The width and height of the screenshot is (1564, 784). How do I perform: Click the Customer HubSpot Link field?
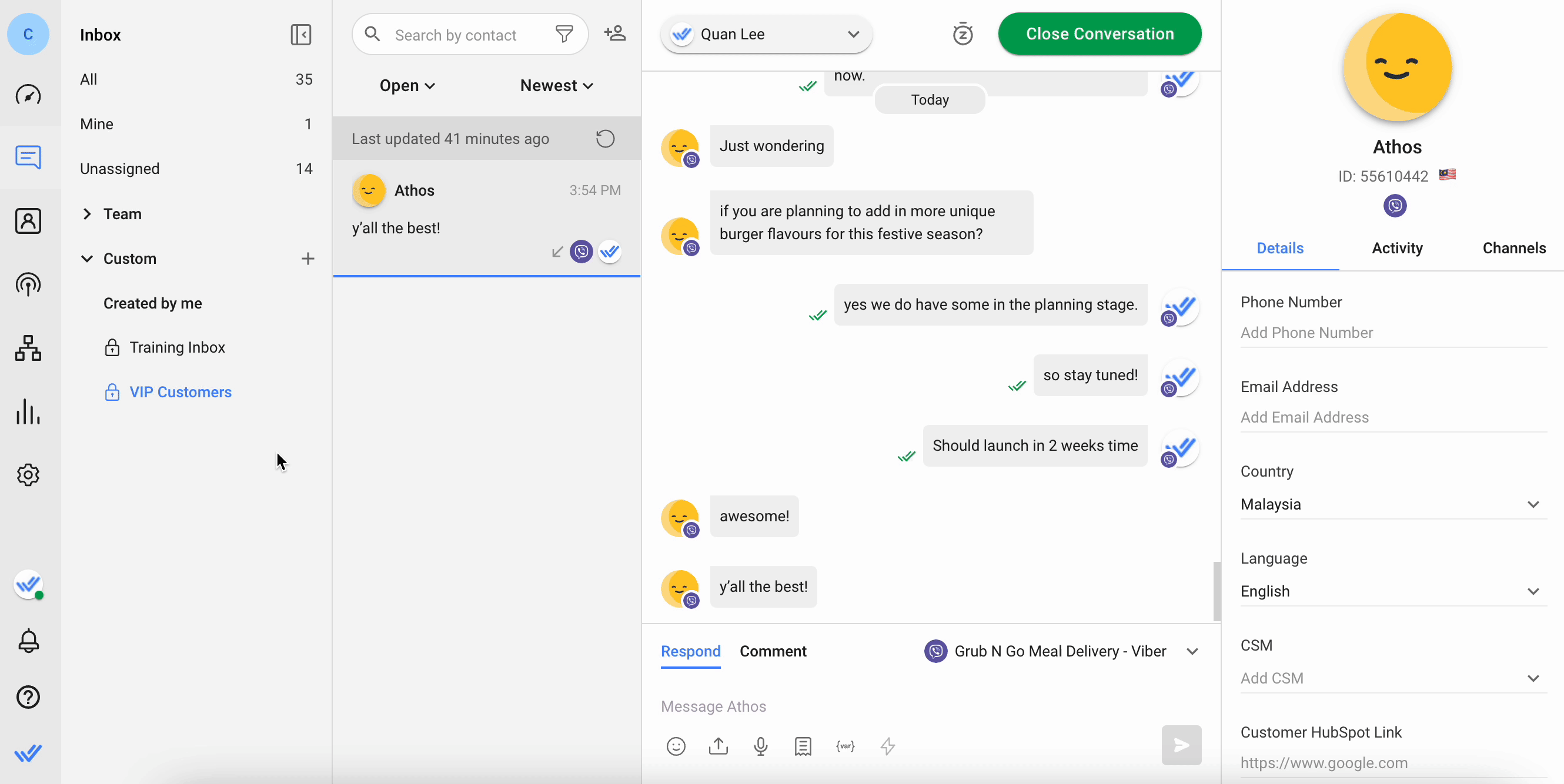pyautogui.click(x=1393, y=763)
